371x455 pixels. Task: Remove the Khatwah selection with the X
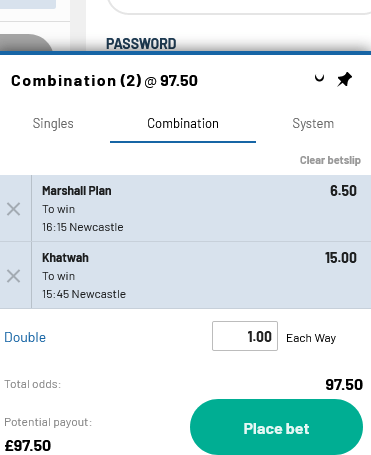(x=14, y=276)
